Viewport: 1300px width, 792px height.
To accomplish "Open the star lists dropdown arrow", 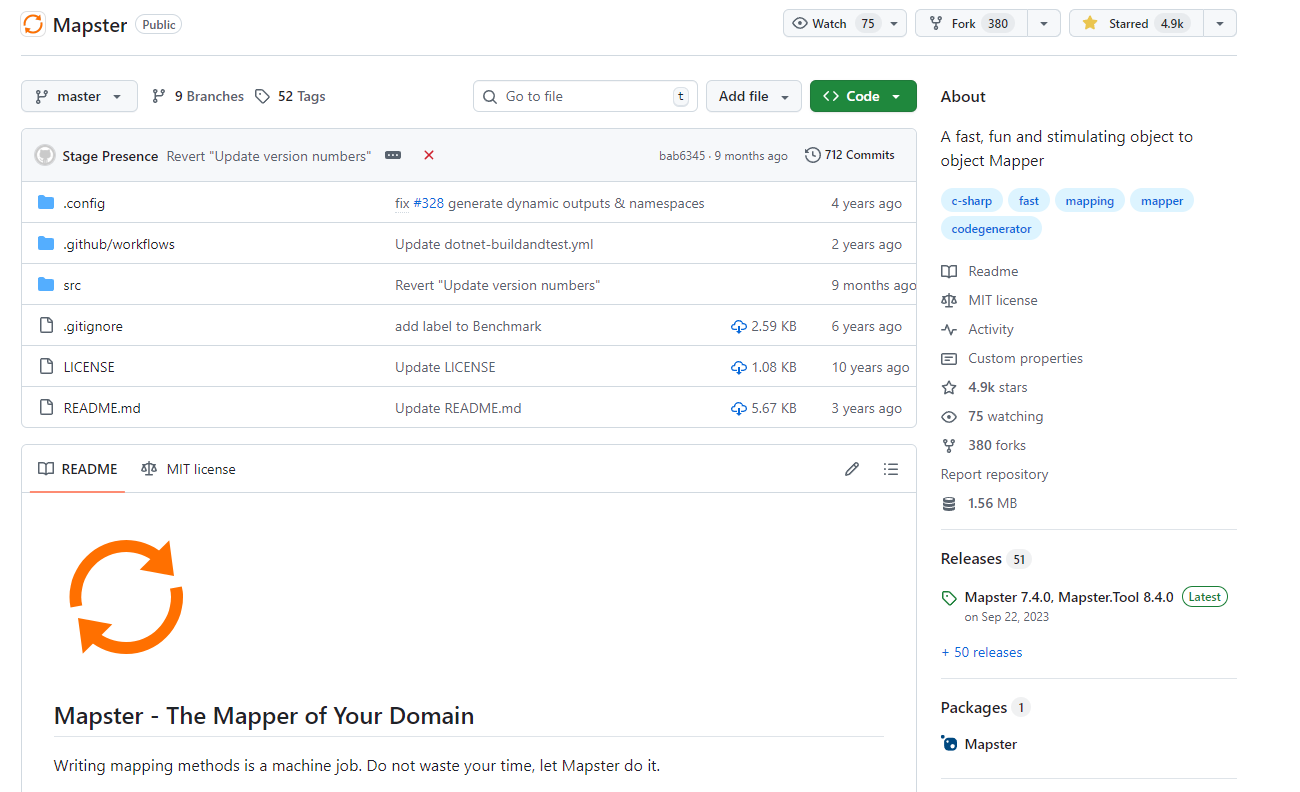I will [x=1220, y=23].
